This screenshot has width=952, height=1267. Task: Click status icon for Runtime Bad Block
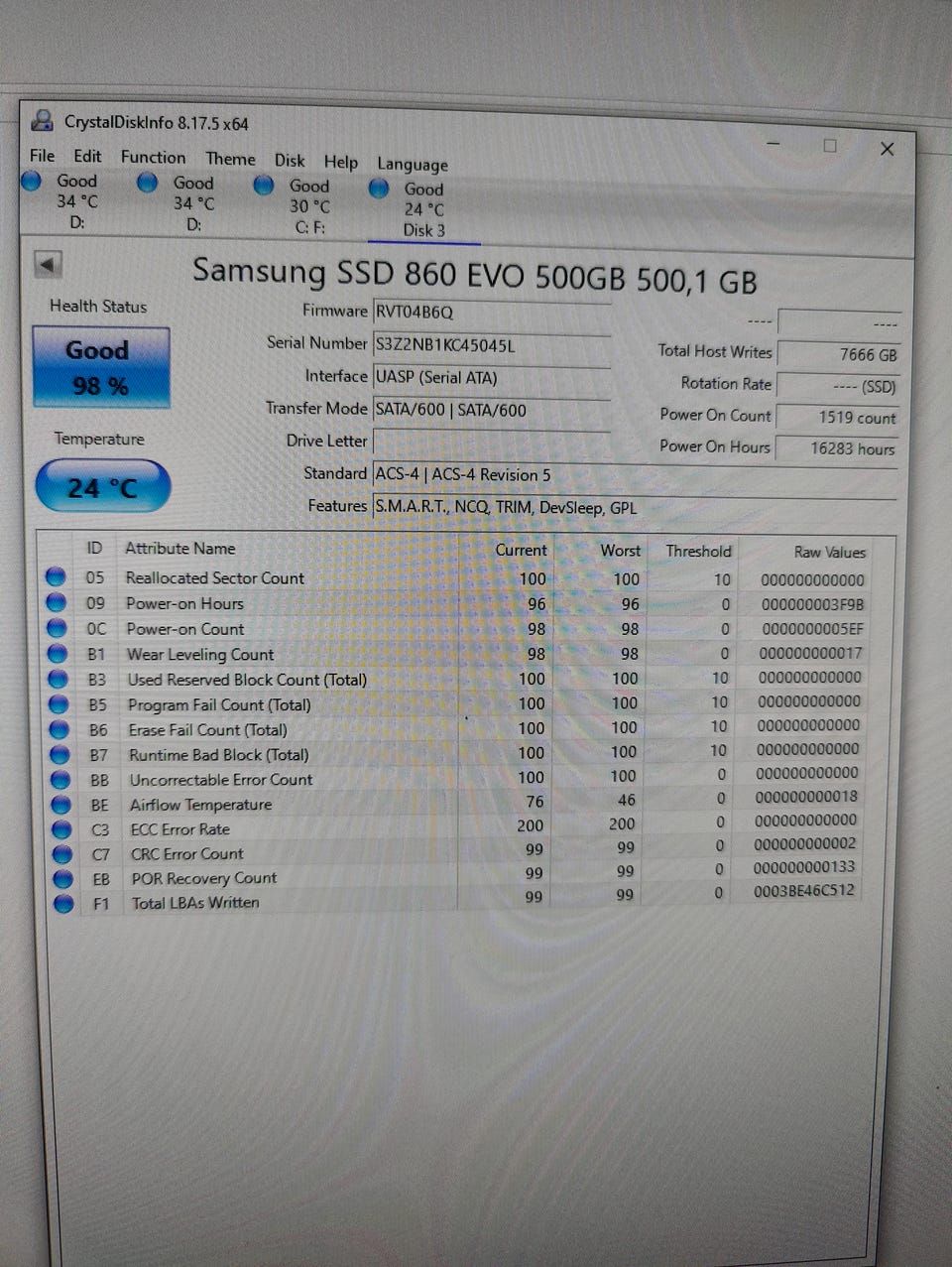point(60,754)
